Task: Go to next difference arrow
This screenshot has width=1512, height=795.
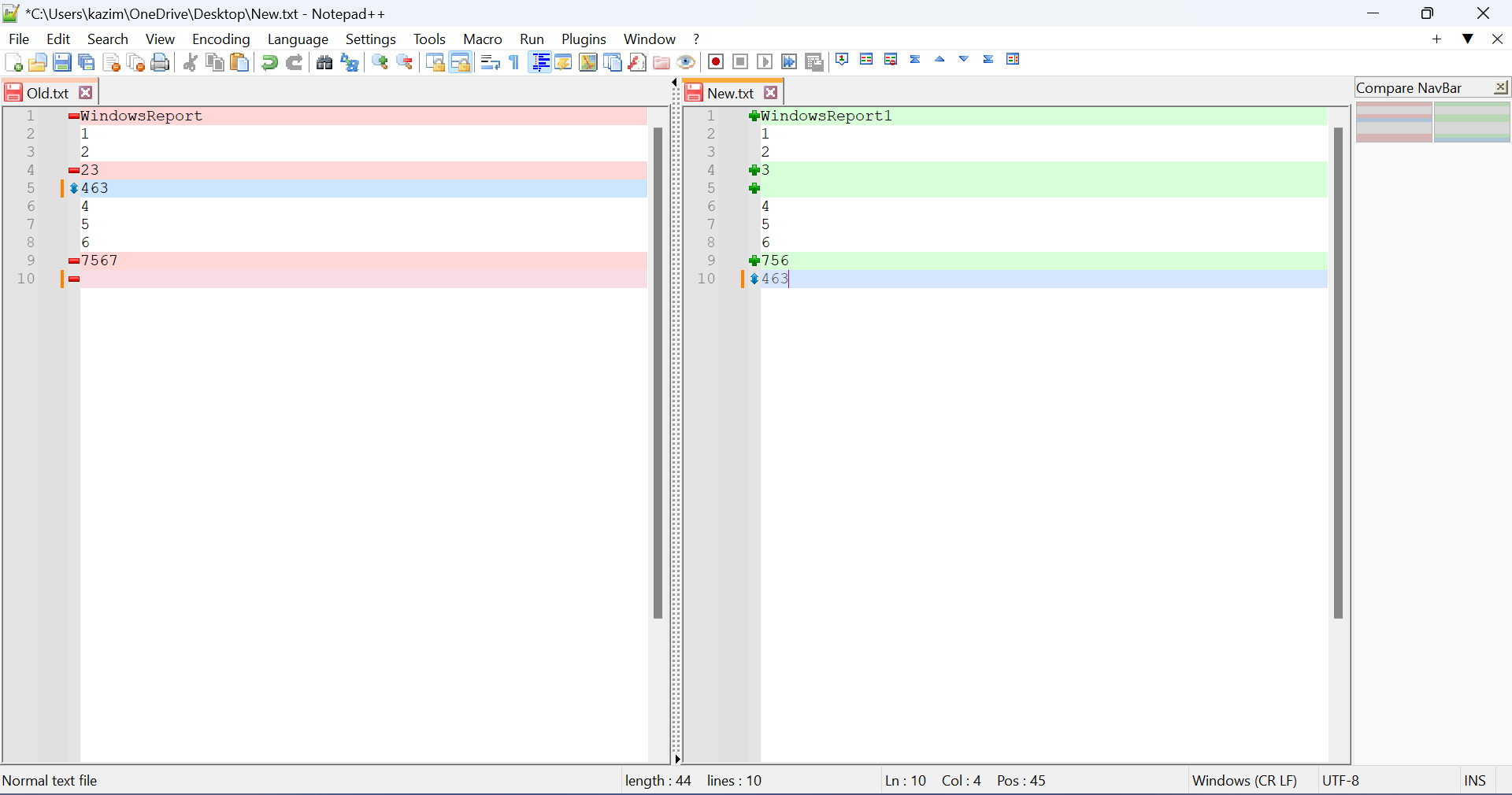Action: [x=964, y=59]
